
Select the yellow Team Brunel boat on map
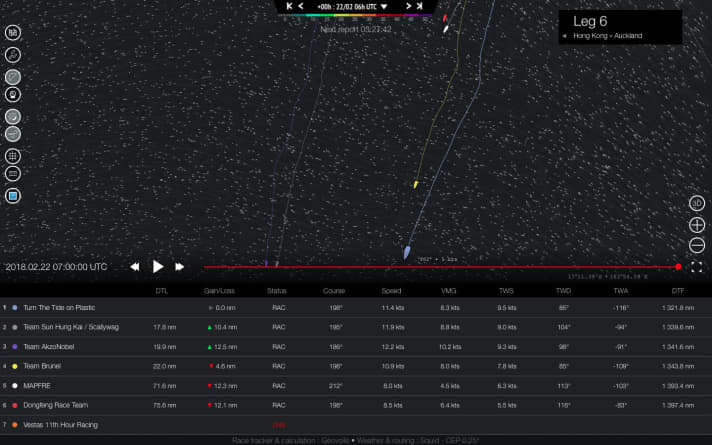coord(415,184)
